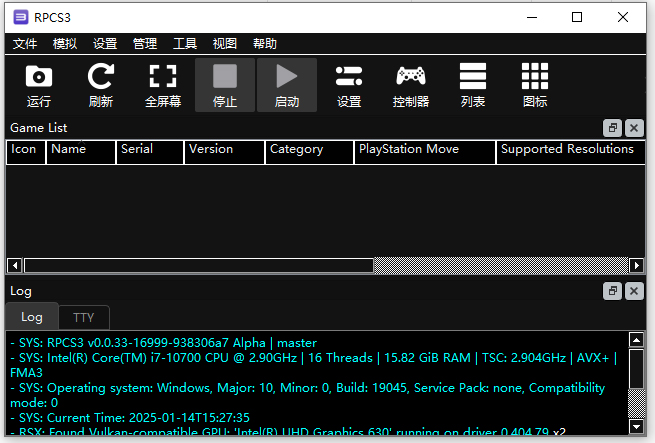Click the 停止 stop button
This screenshot has height=443, width=655.
tap(225, 85)
